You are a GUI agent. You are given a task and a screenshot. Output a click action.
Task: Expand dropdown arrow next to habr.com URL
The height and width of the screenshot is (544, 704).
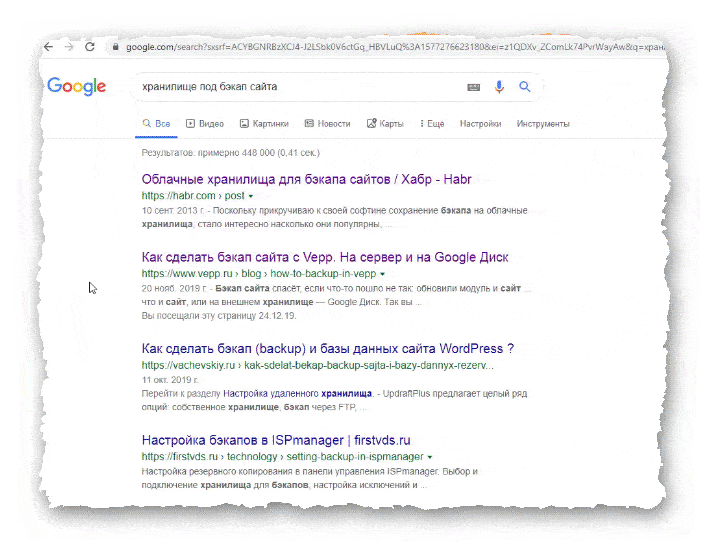pos(251,196)
